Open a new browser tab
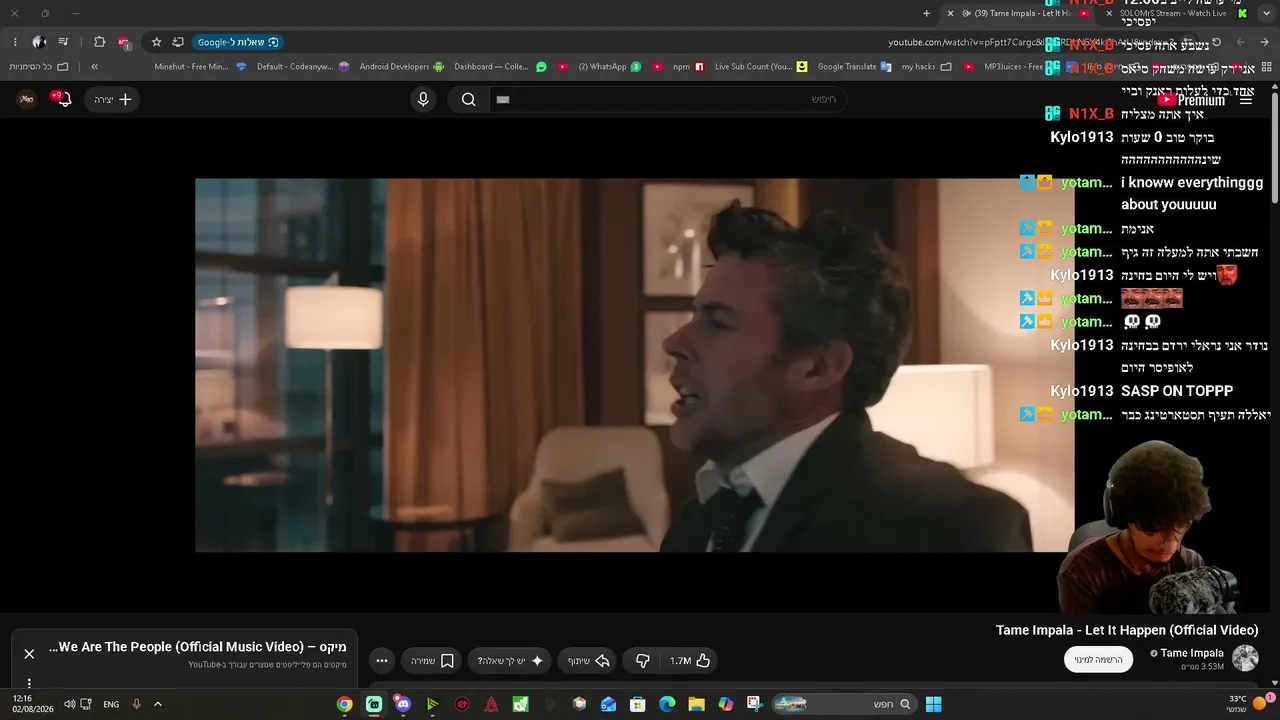The image size is (1280, 720). 926,14
